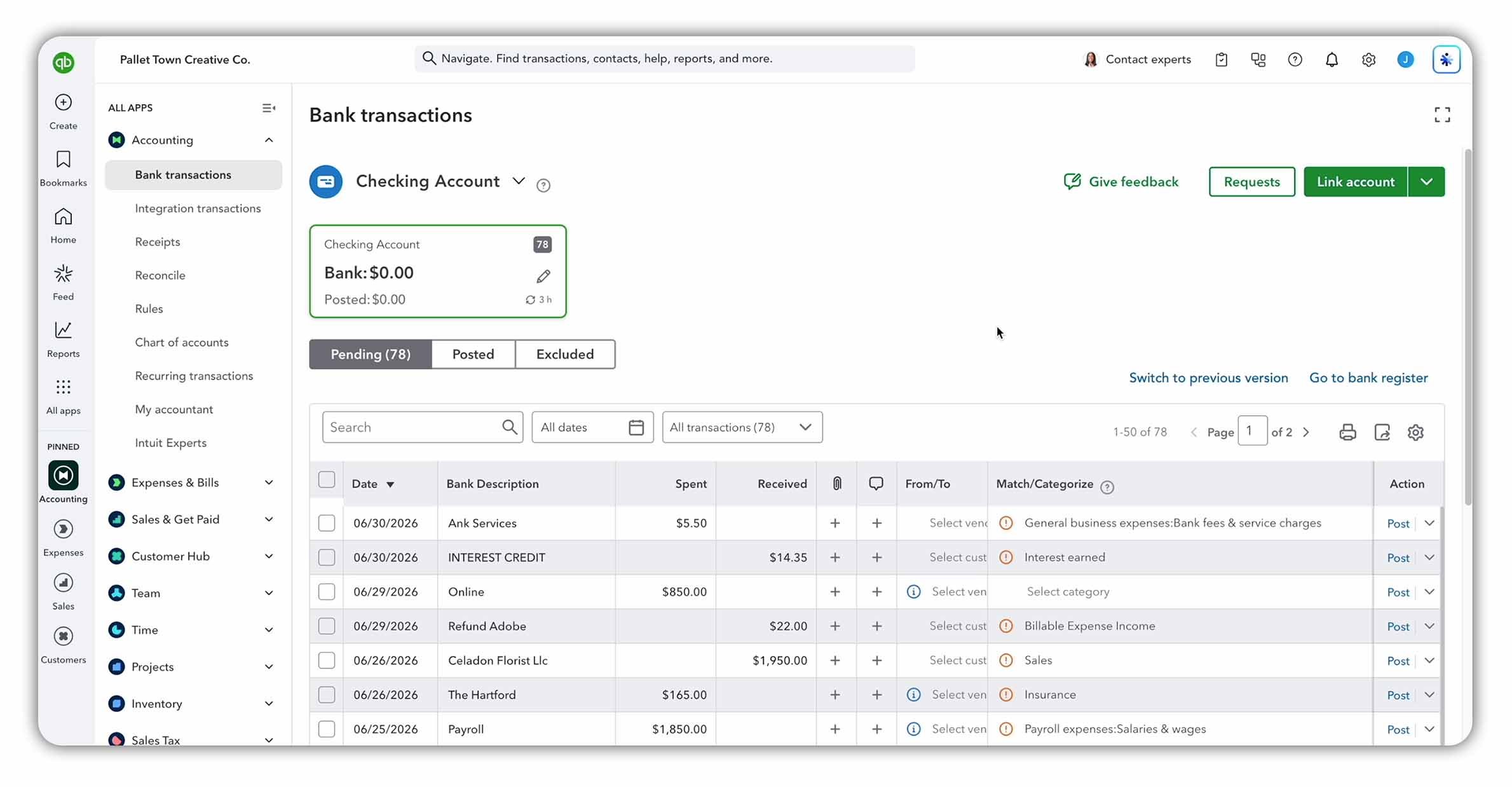
Task: Check the select-all transactions checkbox
Action: click(327, 480)
